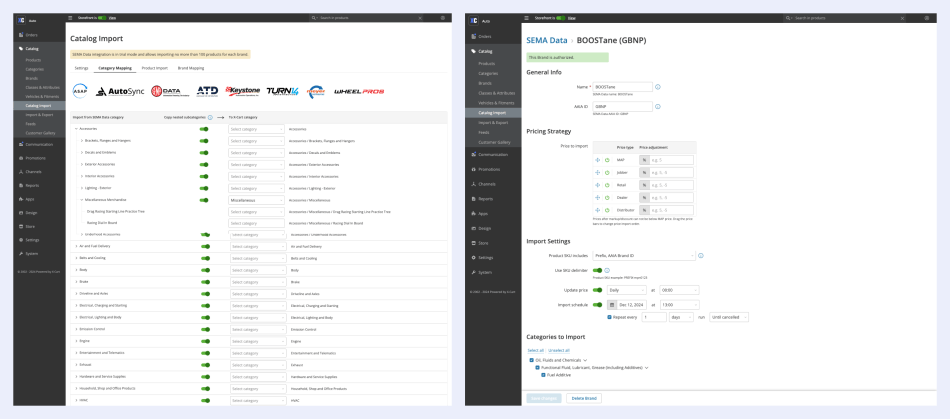
Task: Click the green power icon for Dealer price
Action: [x=607, y=197]
